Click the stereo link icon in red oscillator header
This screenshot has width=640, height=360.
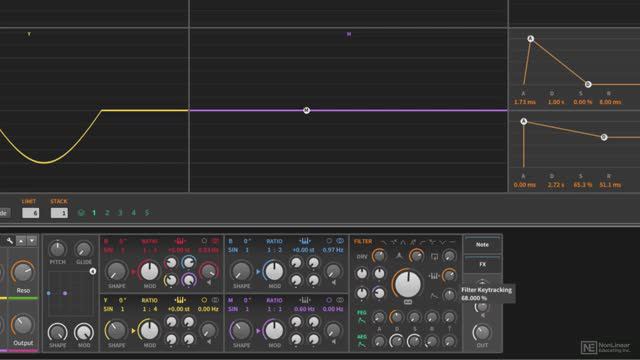215,241
